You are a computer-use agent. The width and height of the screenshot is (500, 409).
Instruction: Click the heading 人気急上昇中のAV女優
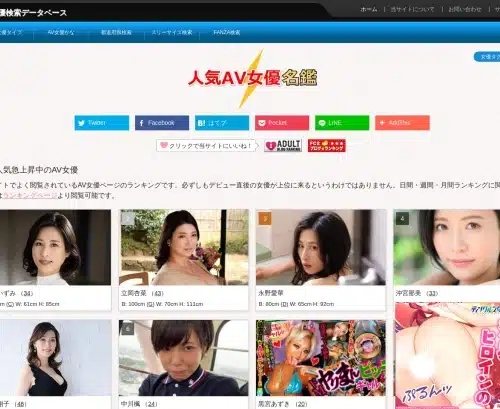pyautogui.click(x=39, y=170)
